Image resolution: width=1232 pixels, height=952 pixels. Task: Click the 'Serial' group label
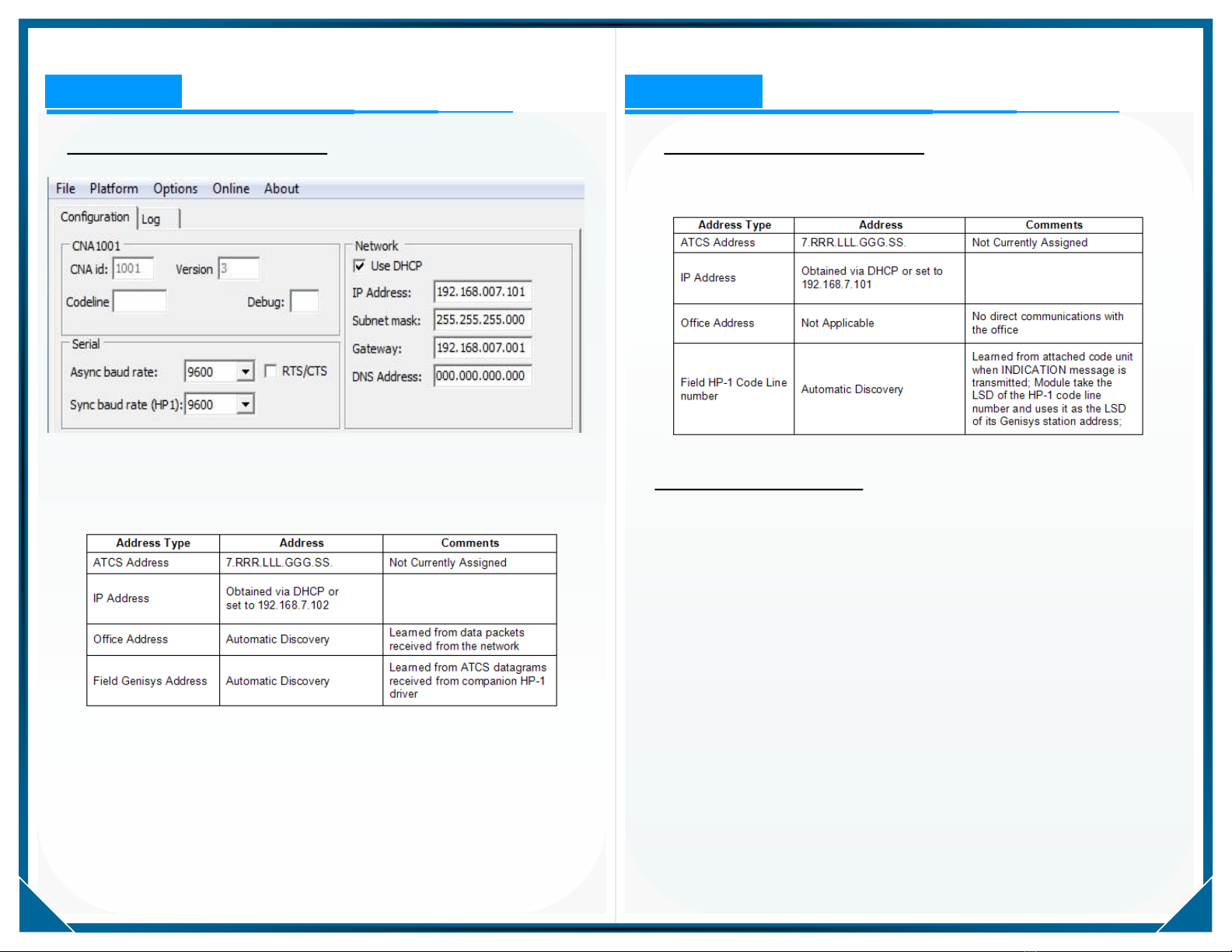pos(86,343)
